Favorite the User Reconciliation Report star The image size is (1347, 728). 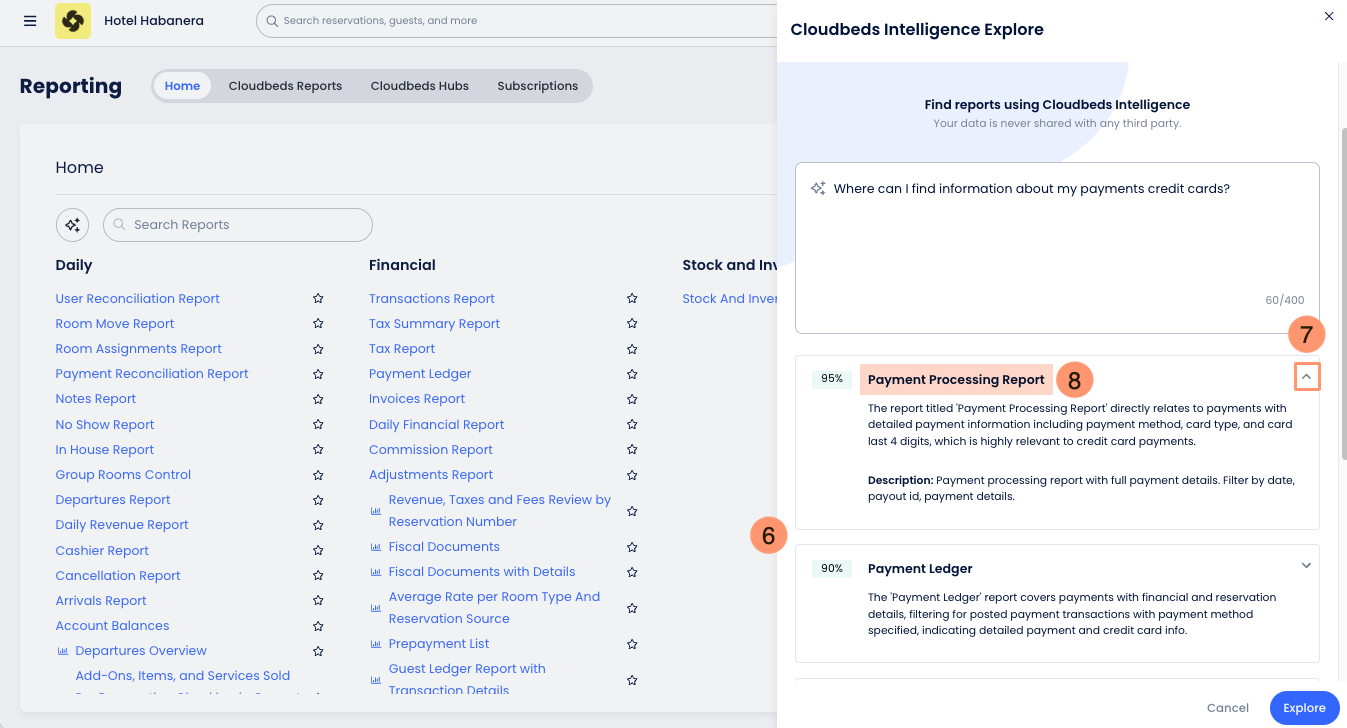318,299
